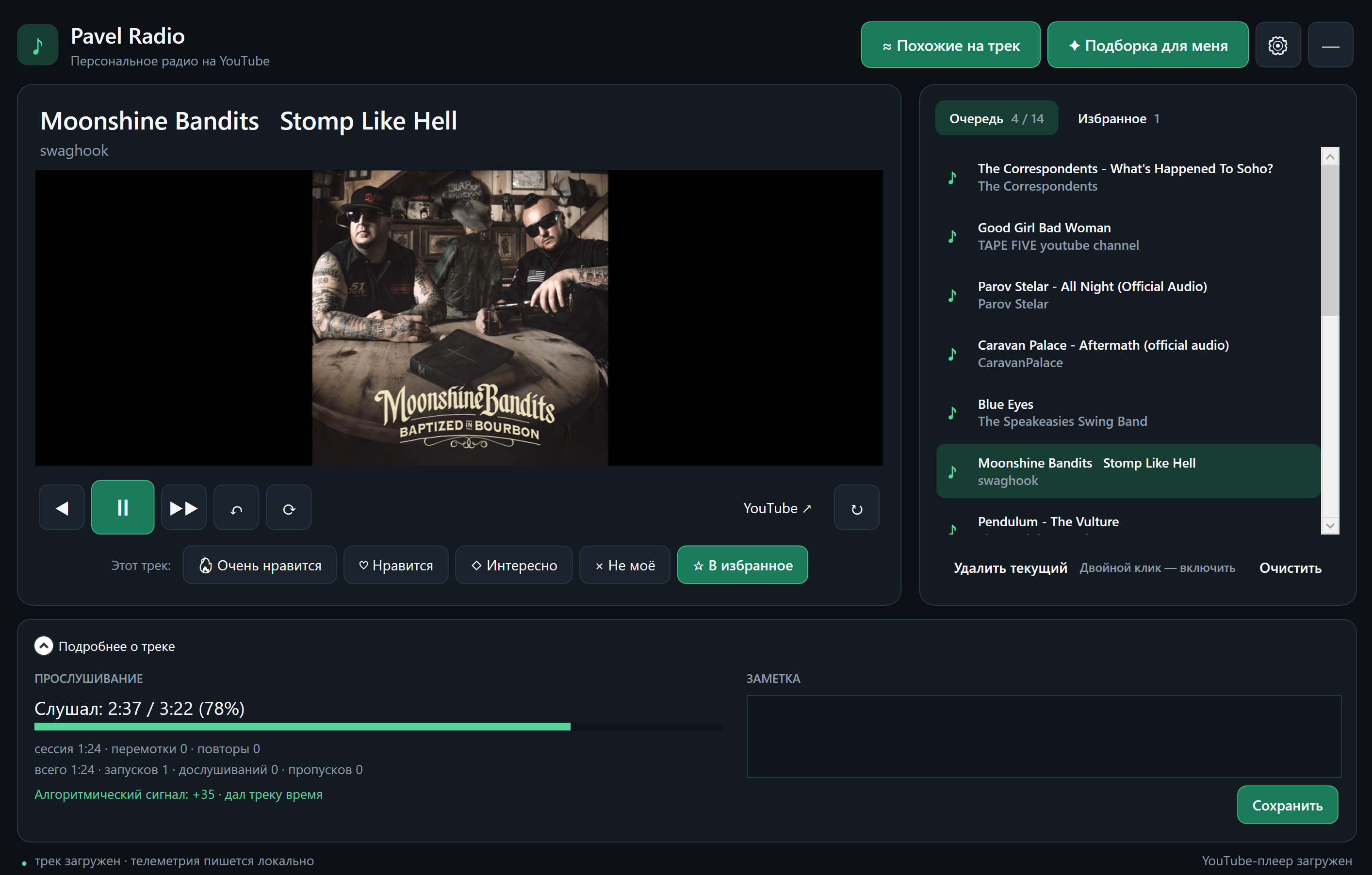
Task: Switch to the Избранное tab
Action: [1118, 118]
